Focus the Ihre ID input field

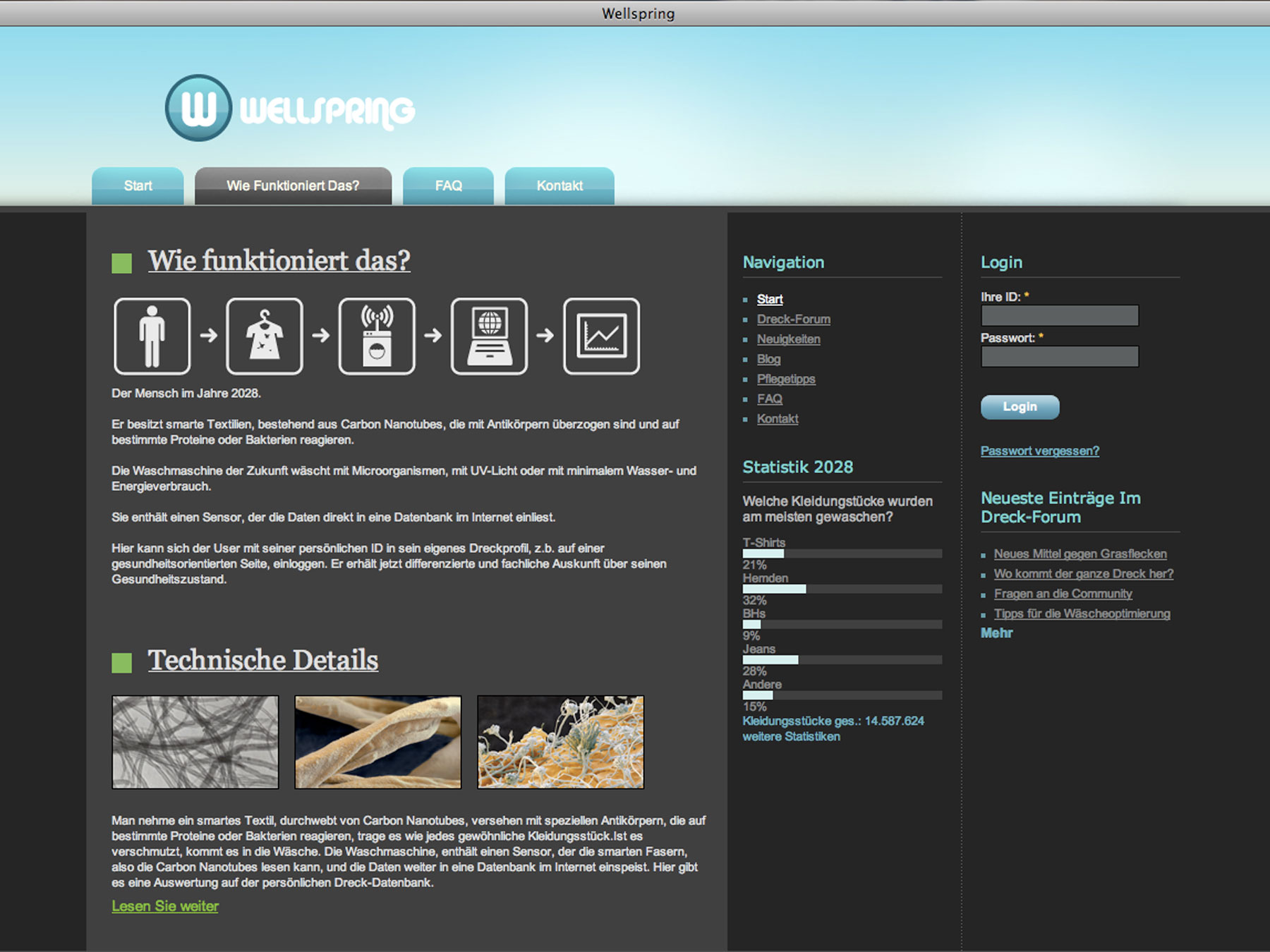(x=1059, y=315)
